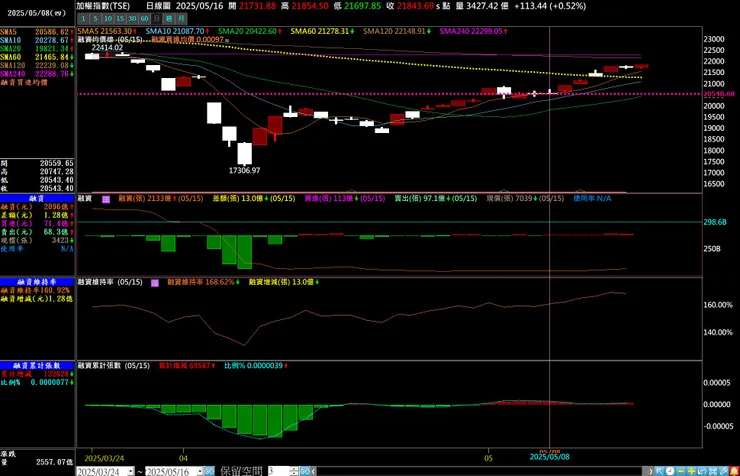This screenshot has width=740, height=476.
Task: Click the SMA5 21563.30 label
Action: click(107, 31)
